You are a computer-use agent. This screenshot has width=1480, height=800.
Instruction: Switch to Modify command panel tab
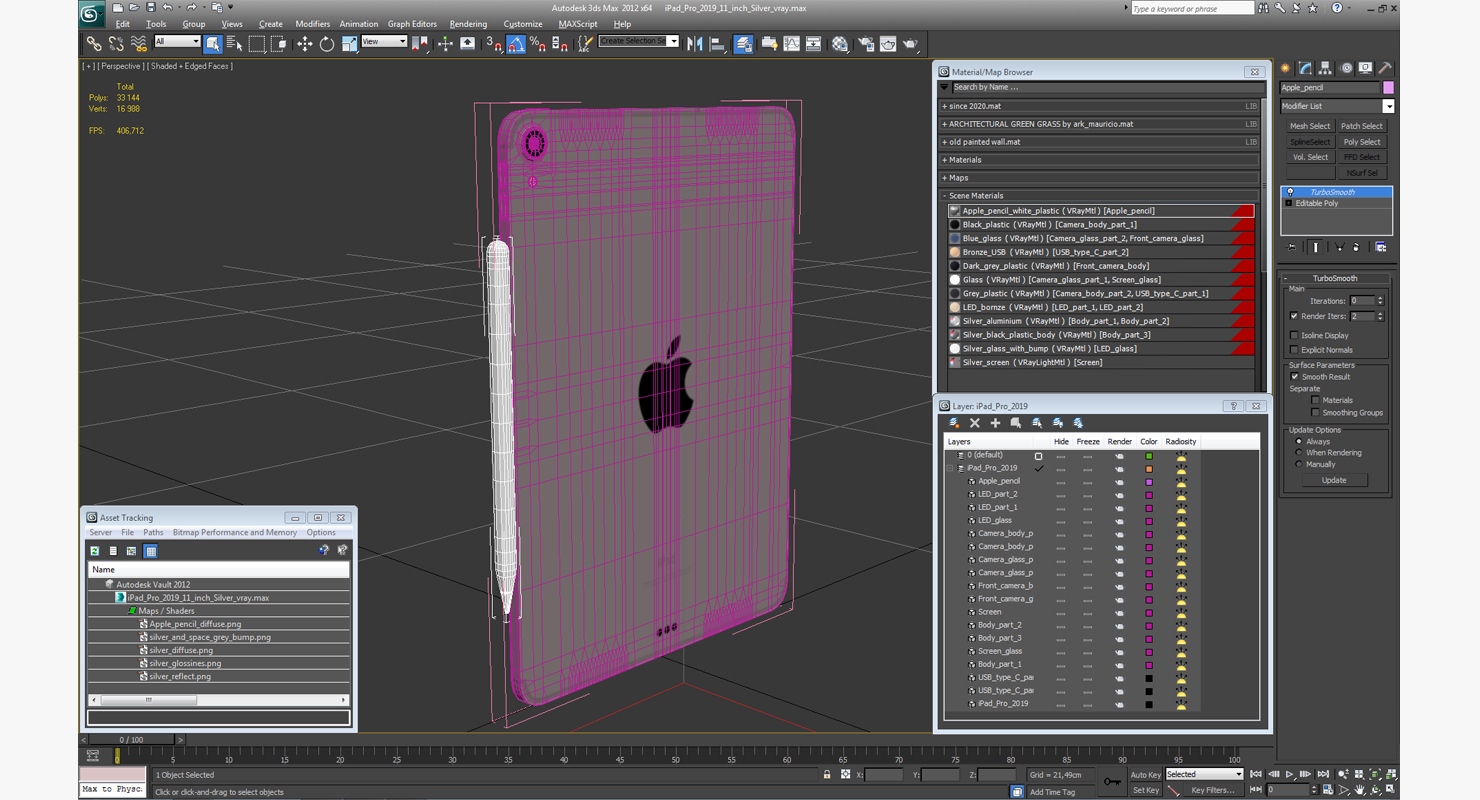coord(1305,68)
